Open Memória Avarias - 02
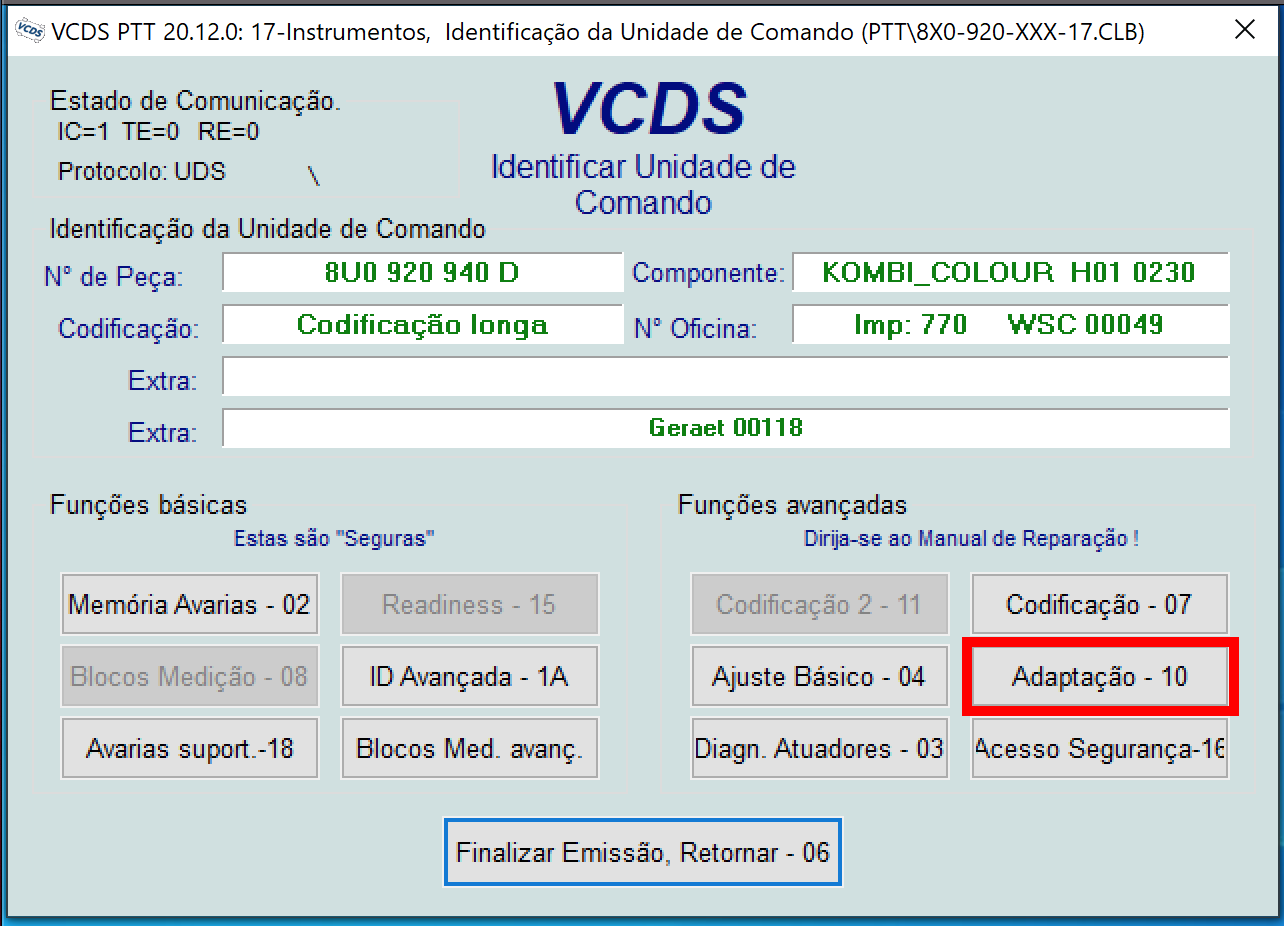This screenshot has width=1284, height=926. 190,604
